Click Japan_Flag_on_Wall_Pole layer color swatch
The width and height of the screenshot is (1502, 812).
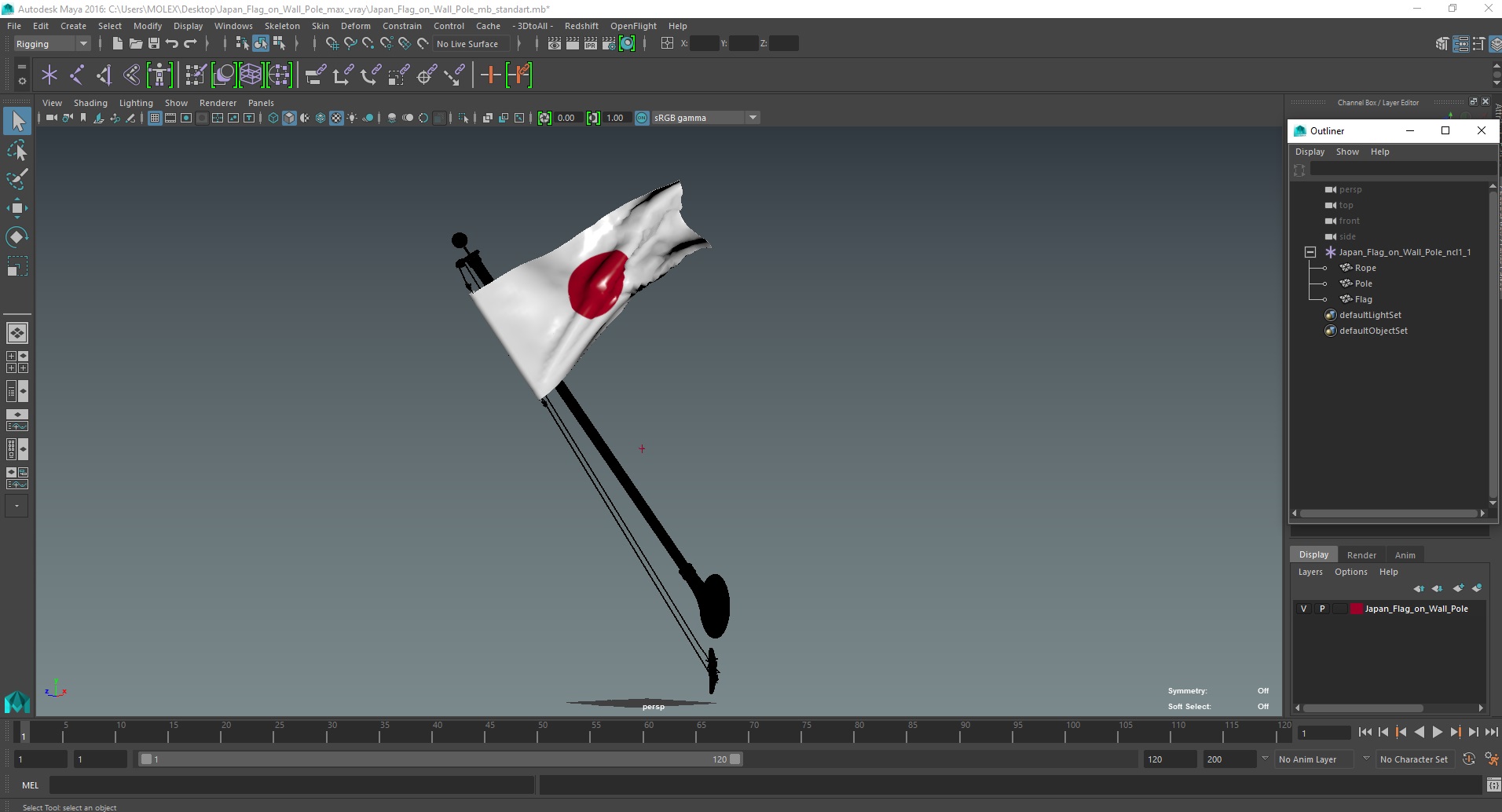click(1356, 609)
